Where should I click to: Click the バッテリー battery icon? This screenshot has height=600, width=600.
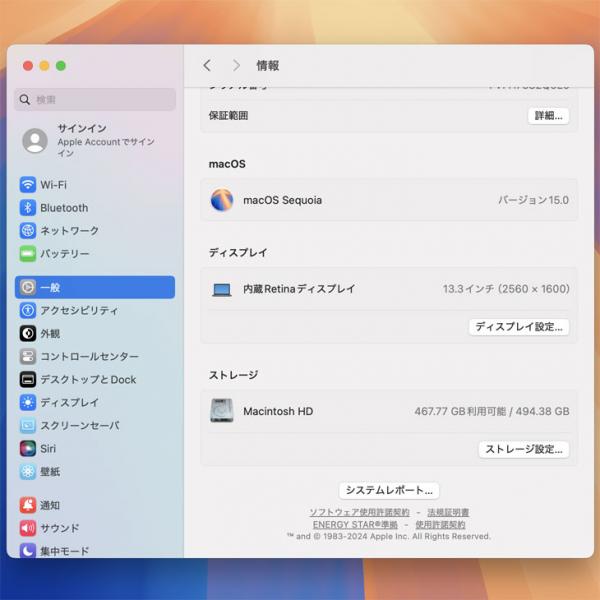point(28,254)
